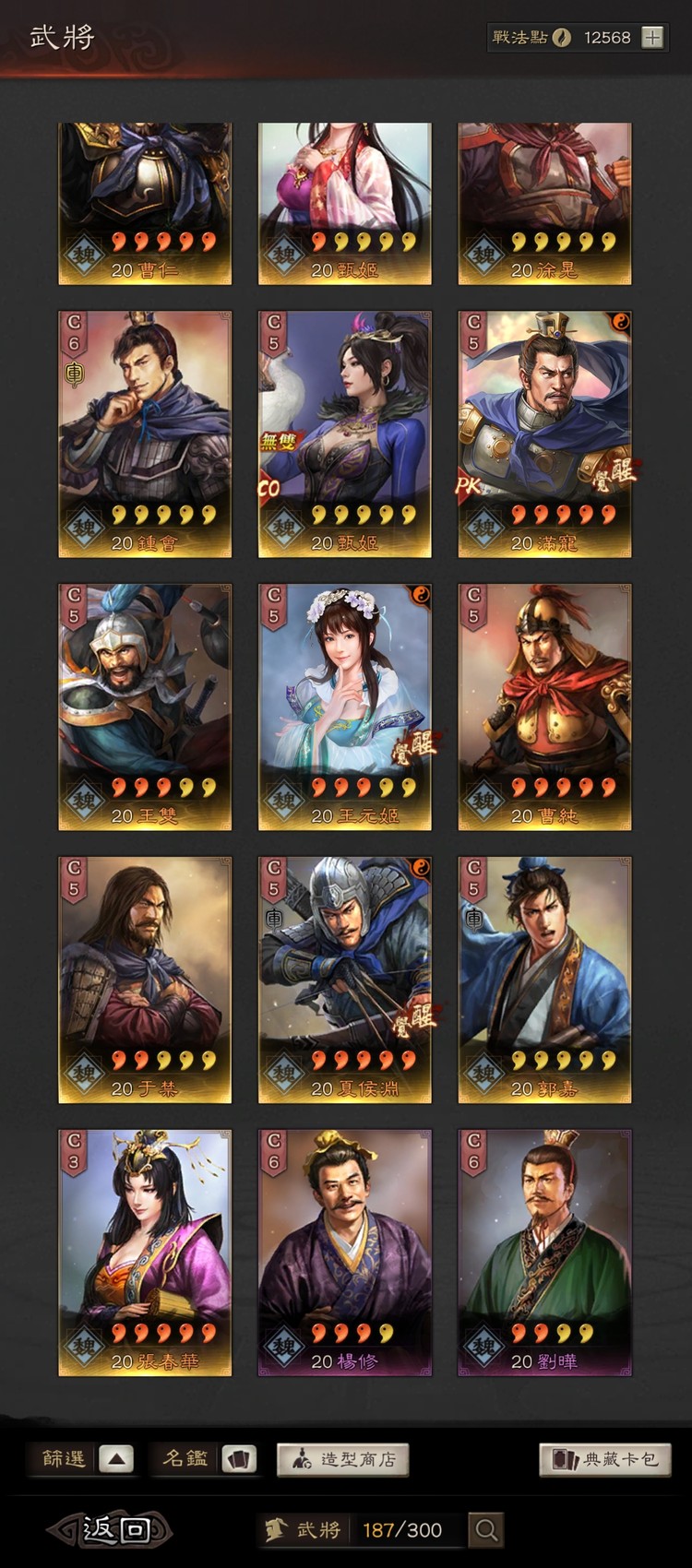The width and height of the screenshot is (692, 1568).
Task: Select the 滿寵 awakened general card
Action: coord(544,434)
